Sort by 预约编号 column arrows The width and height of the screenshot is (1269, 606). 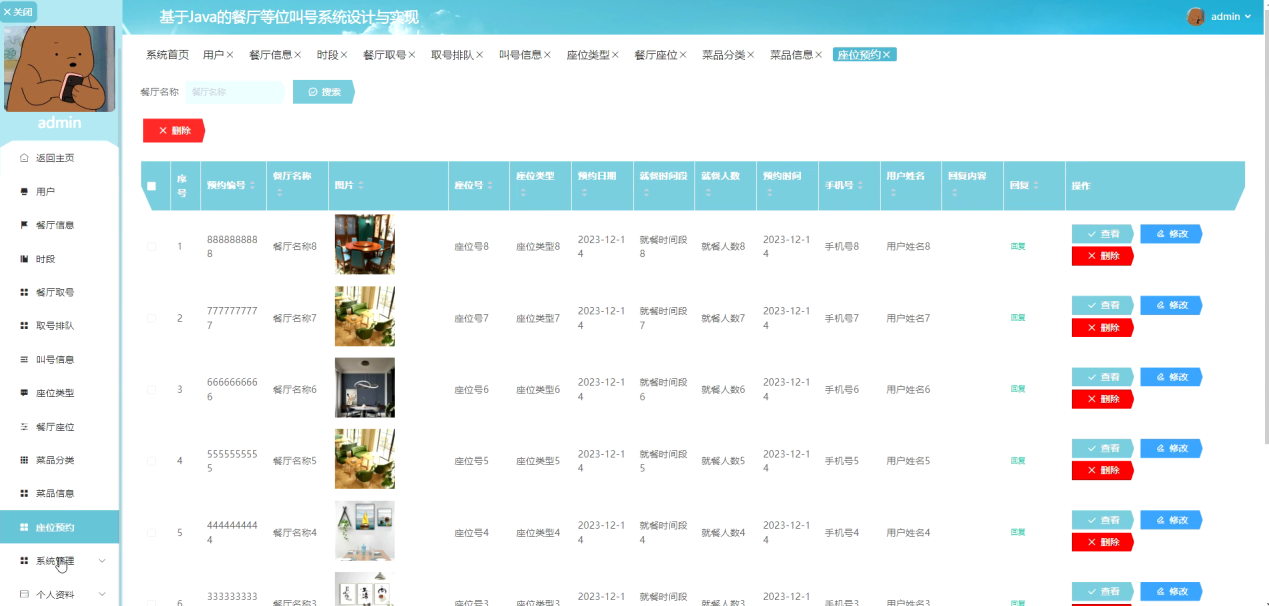pyautogui.click(x=252, y=186)
